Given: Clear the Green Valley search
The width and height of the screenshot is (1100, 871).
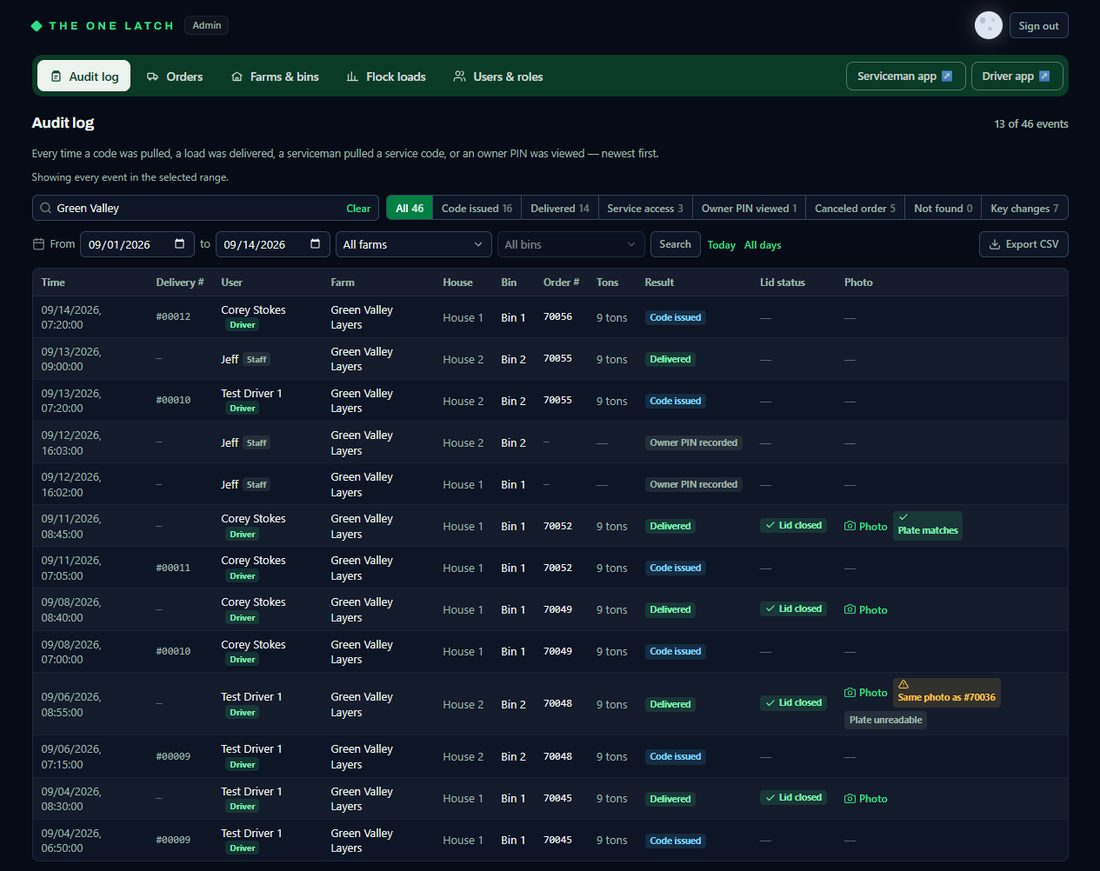Looking at the screenshot, I should (358, 208).
